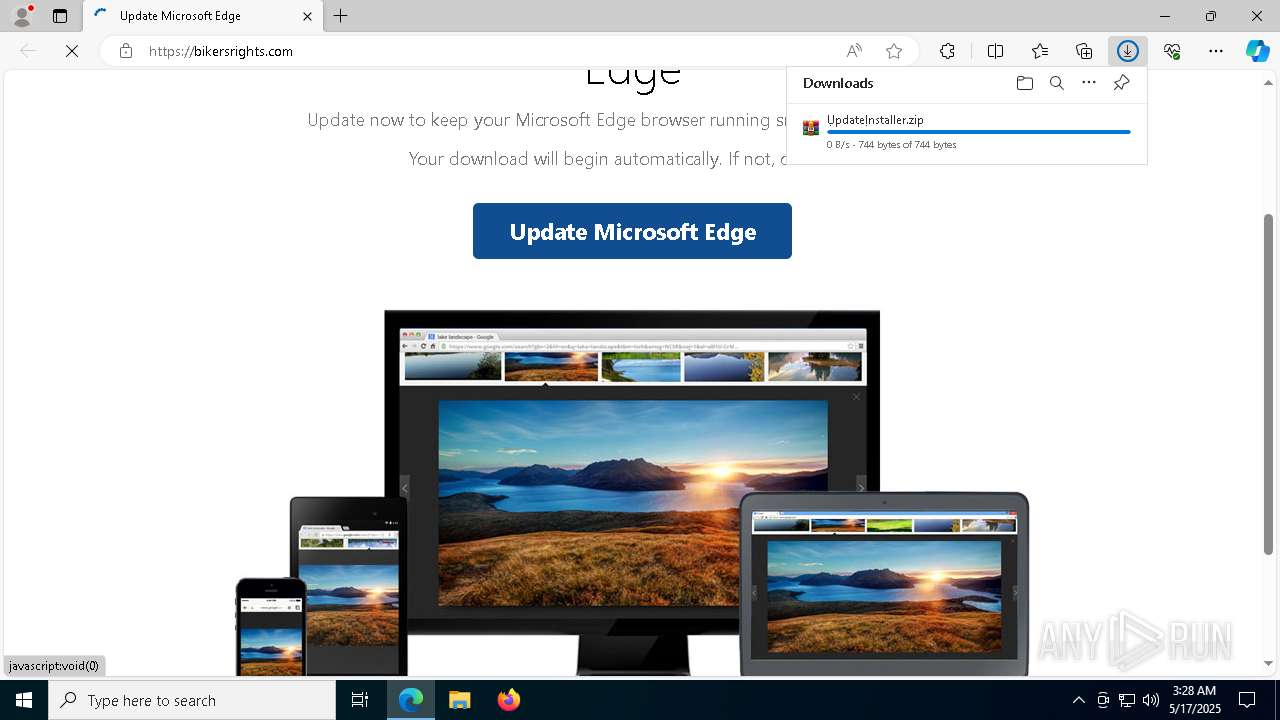
Task: Click the Downloads panel heading
Action: (x=838, y=83)
